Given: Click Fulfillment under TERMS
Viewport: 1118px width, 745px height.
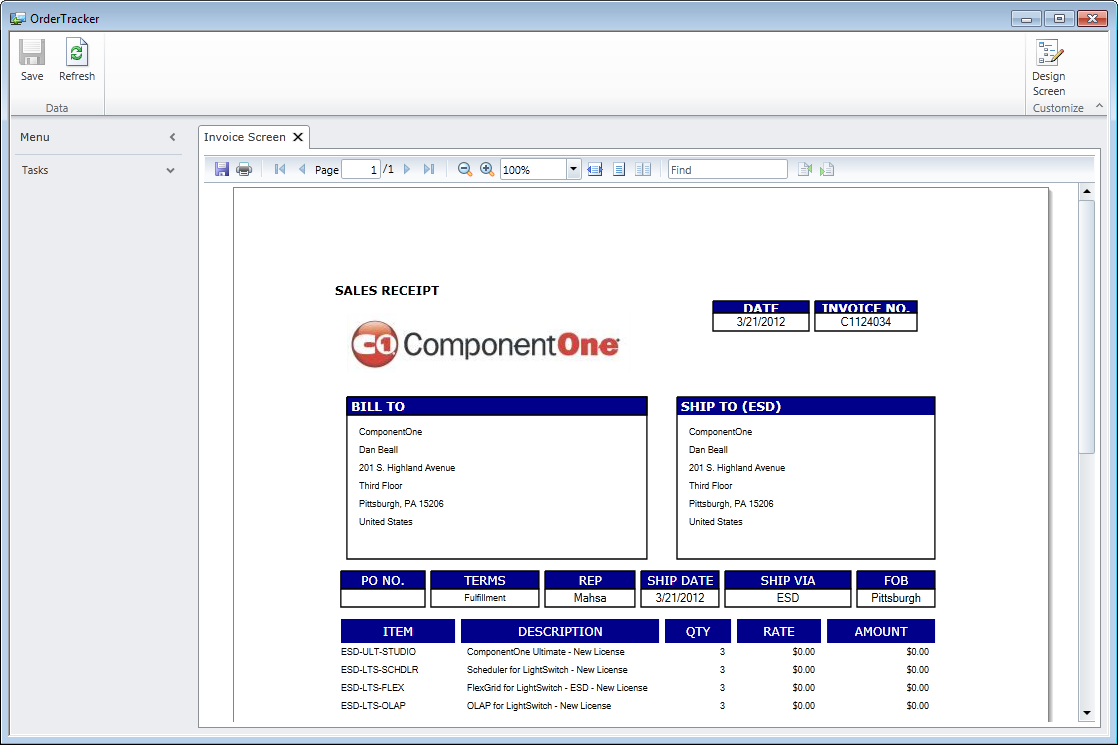Looking at the screenshot, I should click(485, 598).
